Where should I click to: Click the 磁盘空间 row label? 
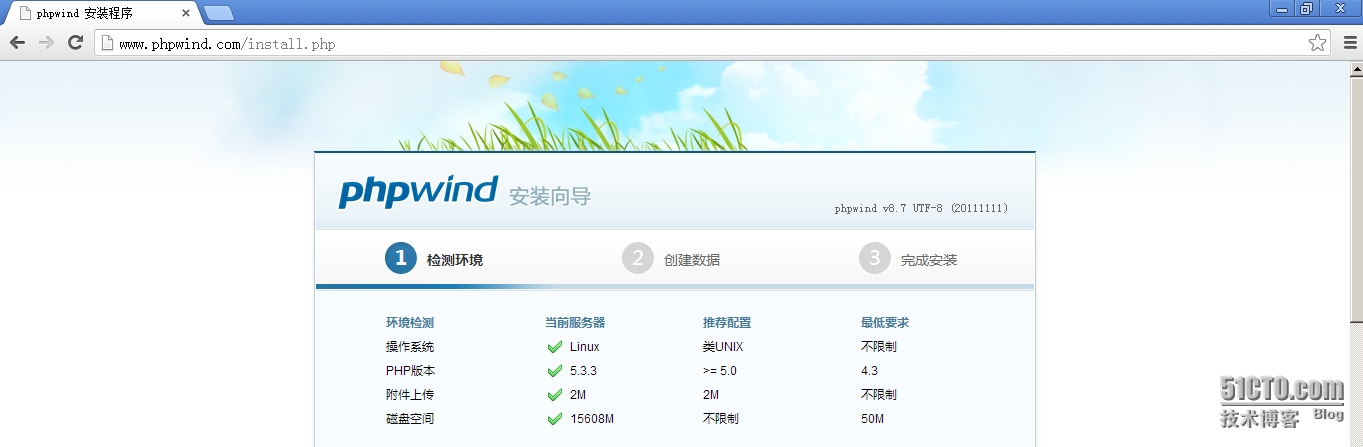410,419
